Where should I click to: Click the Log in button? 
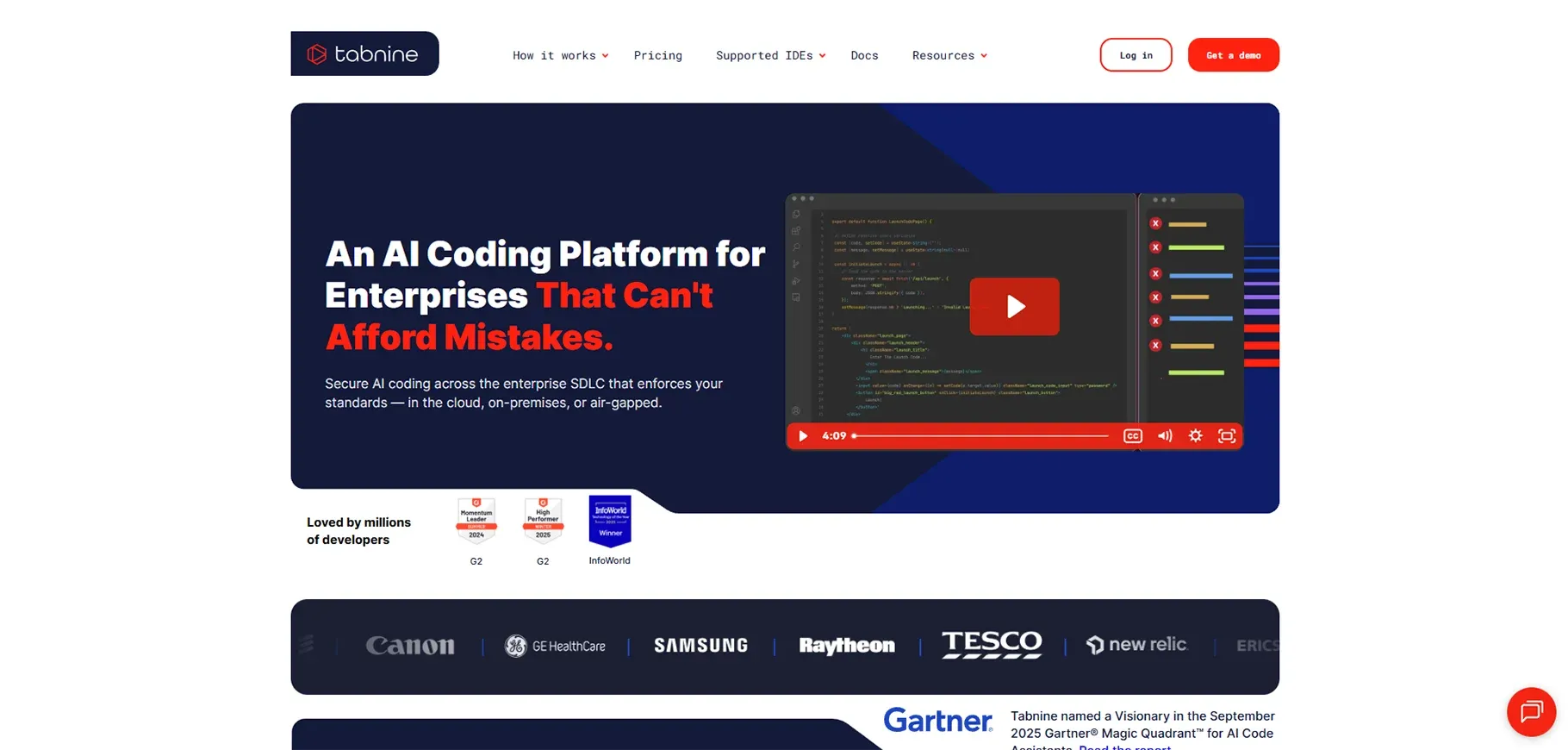pyautogui.click(x=1136, y=55)
